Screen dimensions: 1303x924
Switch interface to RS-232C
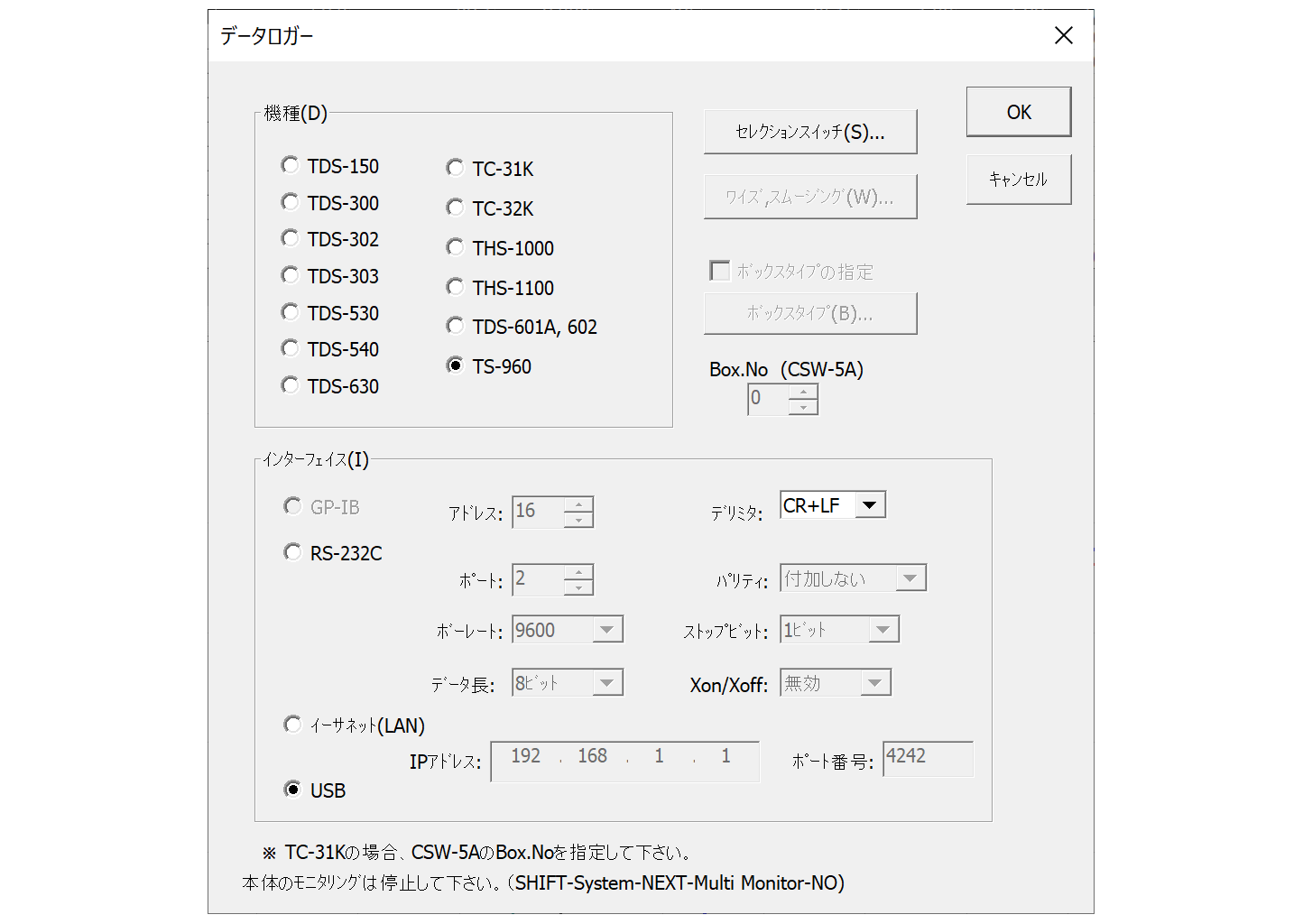pyautogui.click(x=292, y=551)
